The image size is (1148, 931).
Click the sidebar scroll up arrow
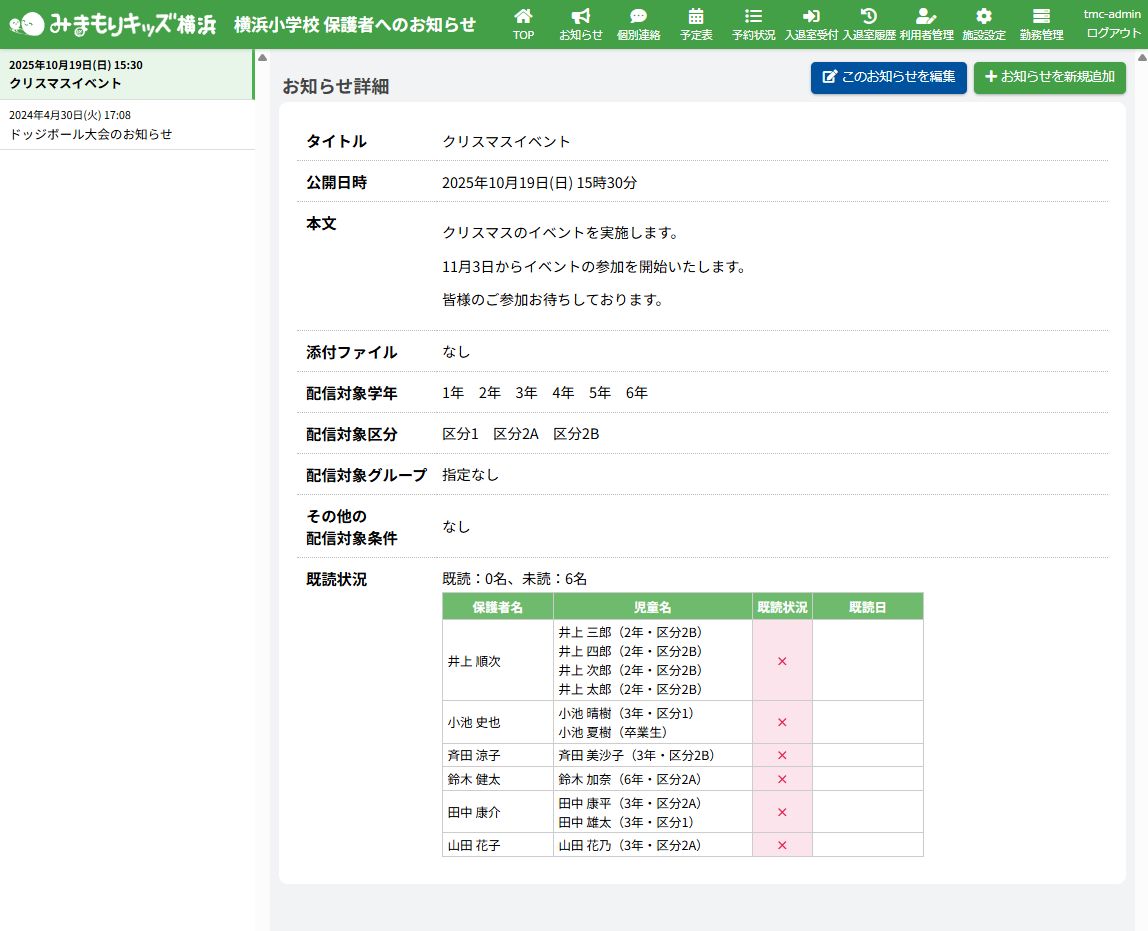[263, 57]
